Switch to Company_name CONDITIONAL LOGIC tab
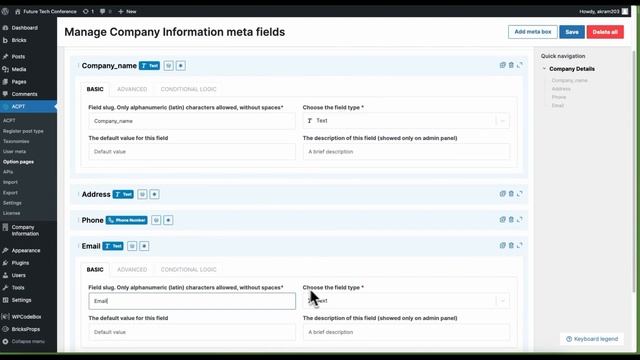The width and height of the screenshot is (640, 360). click(x=188, y=89)
